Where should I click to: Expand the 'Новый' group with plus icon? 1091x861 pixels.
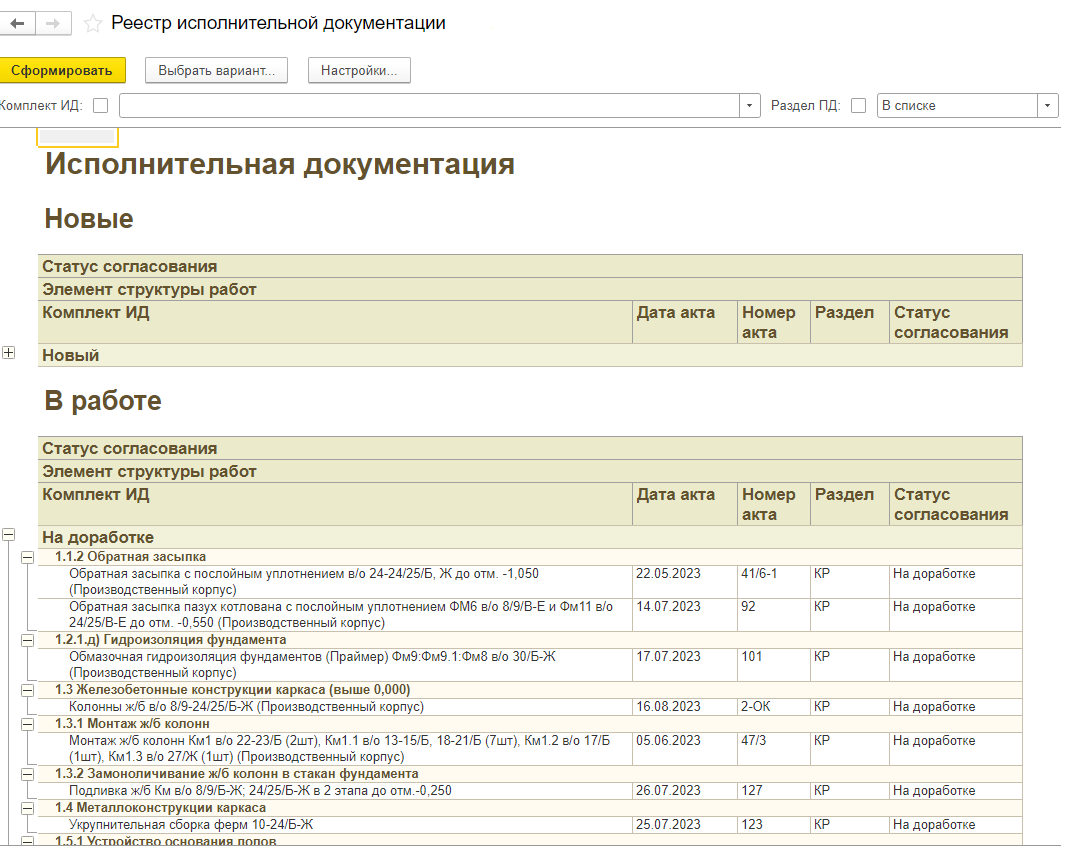click(x=9, y=353)
